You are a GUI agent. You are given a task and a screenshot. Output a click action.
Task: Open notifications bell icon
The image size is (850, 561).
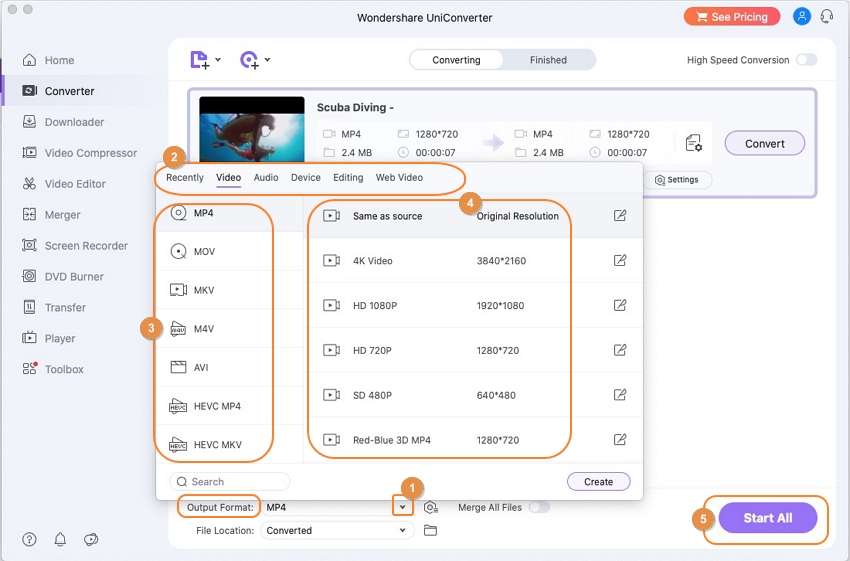pyautogui.click(x=60, y=539)
